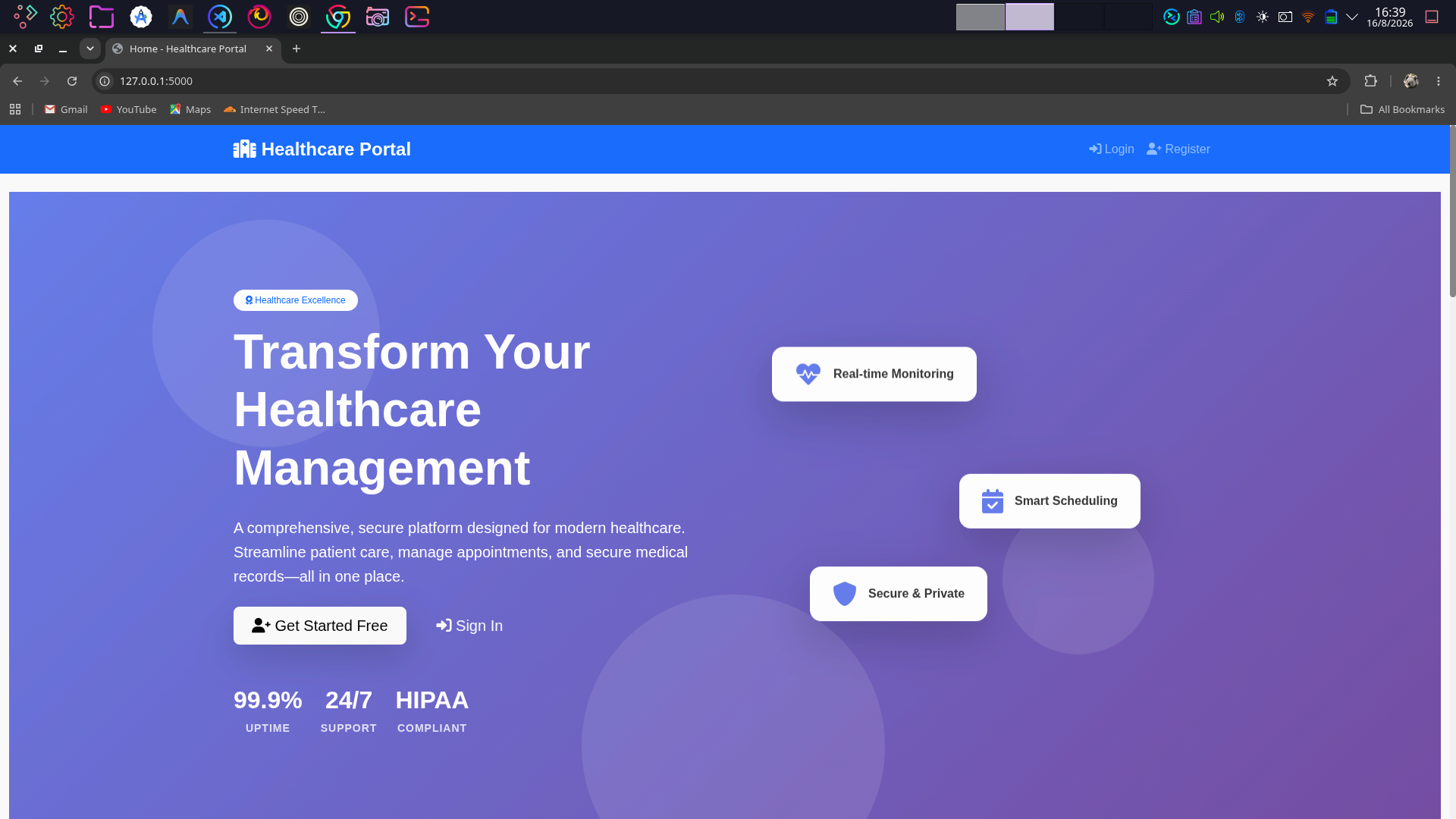Open the file manager folder icon in panel

pyautogui.click(x=102, y=17)
